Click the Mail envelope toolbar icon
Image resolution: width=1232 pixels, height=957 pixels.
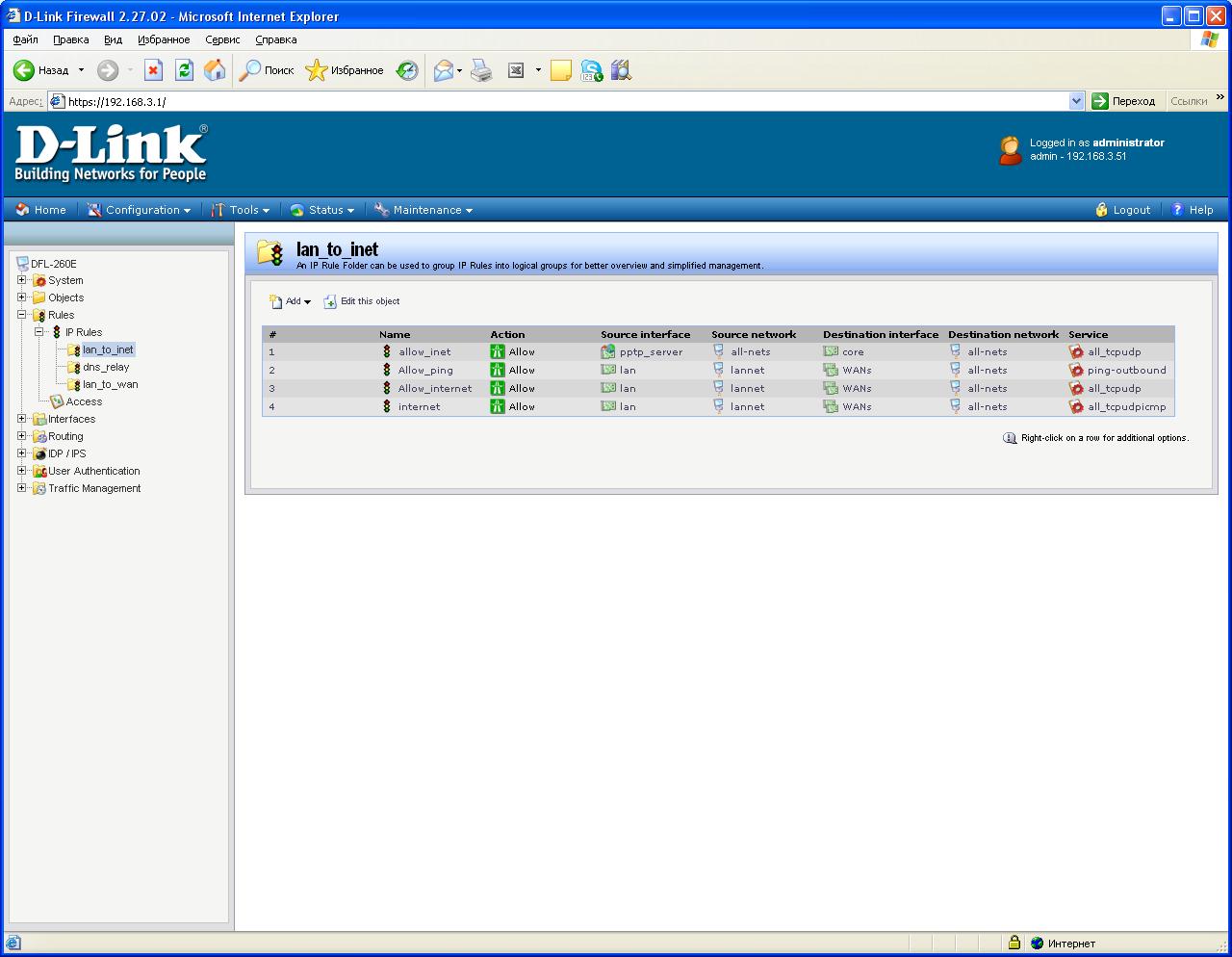pyautogui.click(x=443, y=70)
